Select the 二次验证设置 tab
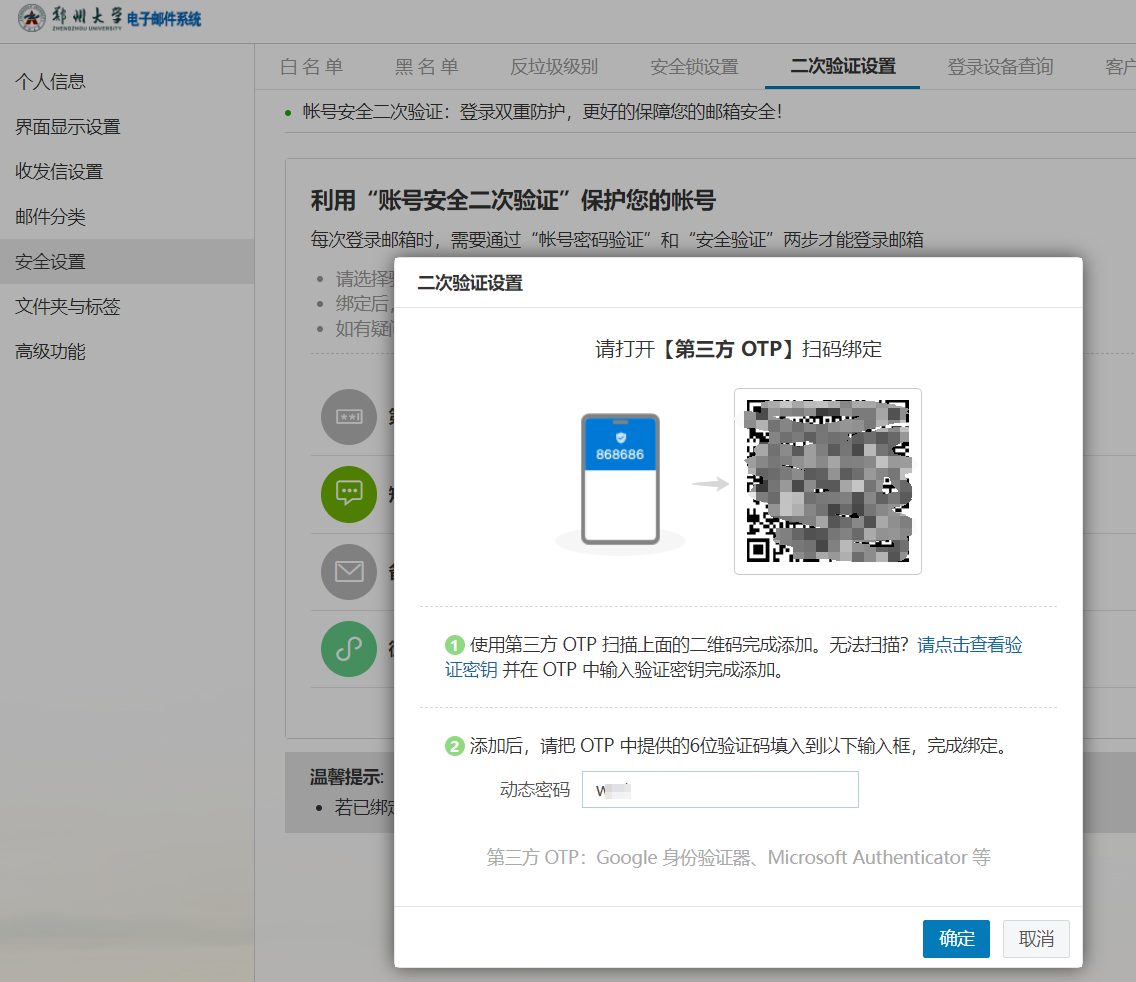 [843, 66]
